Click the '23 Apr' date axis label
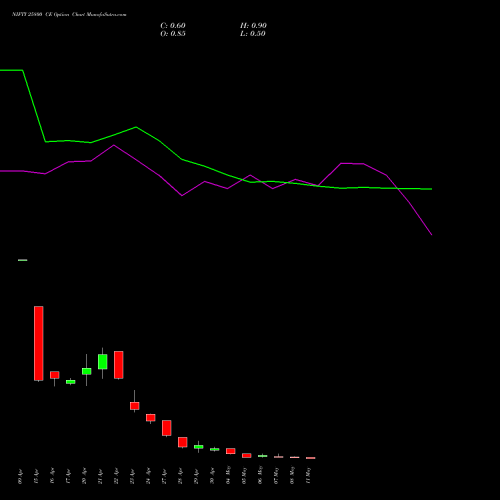 pyautogui.click(x=132, y=476)
